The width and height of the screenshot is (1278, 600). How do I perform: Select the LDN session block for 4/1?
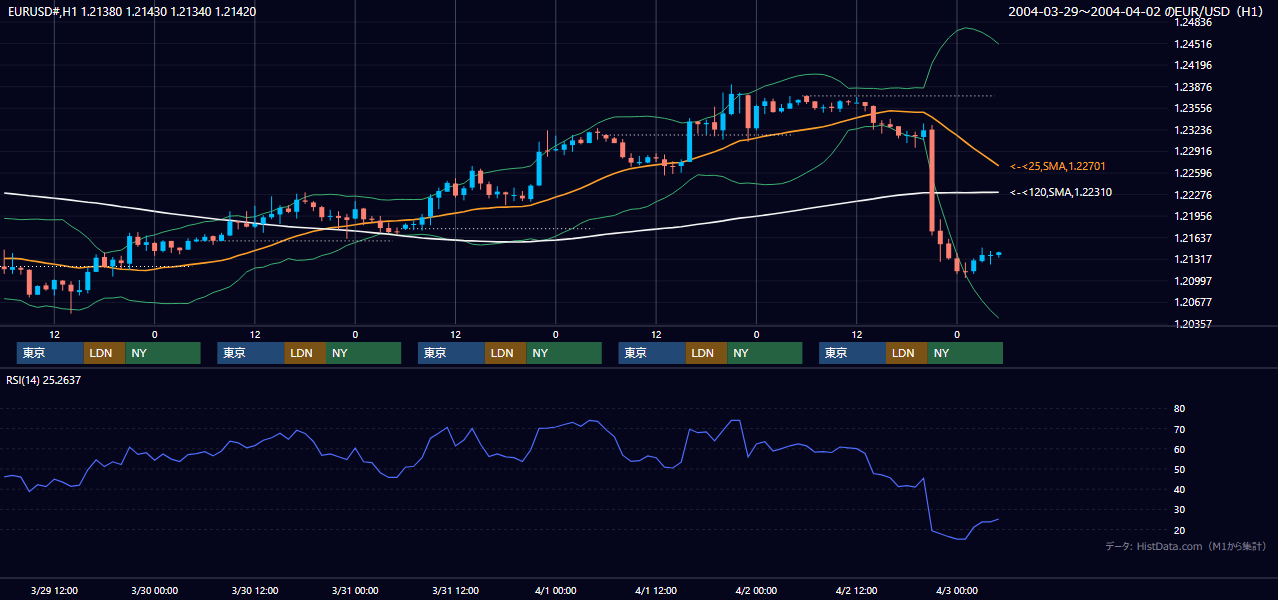point(706,353)
